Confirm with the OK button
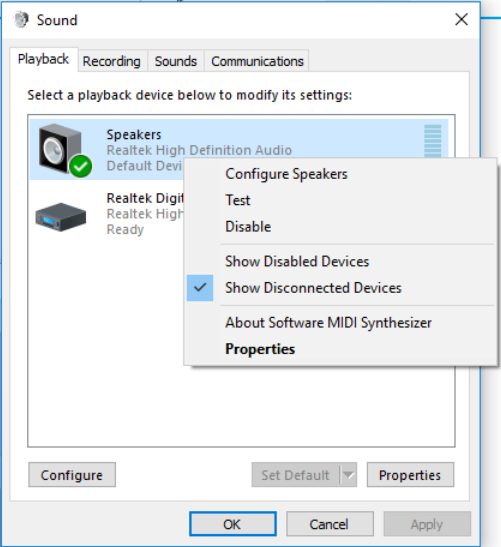501x547 pixels. pos(233,524)
